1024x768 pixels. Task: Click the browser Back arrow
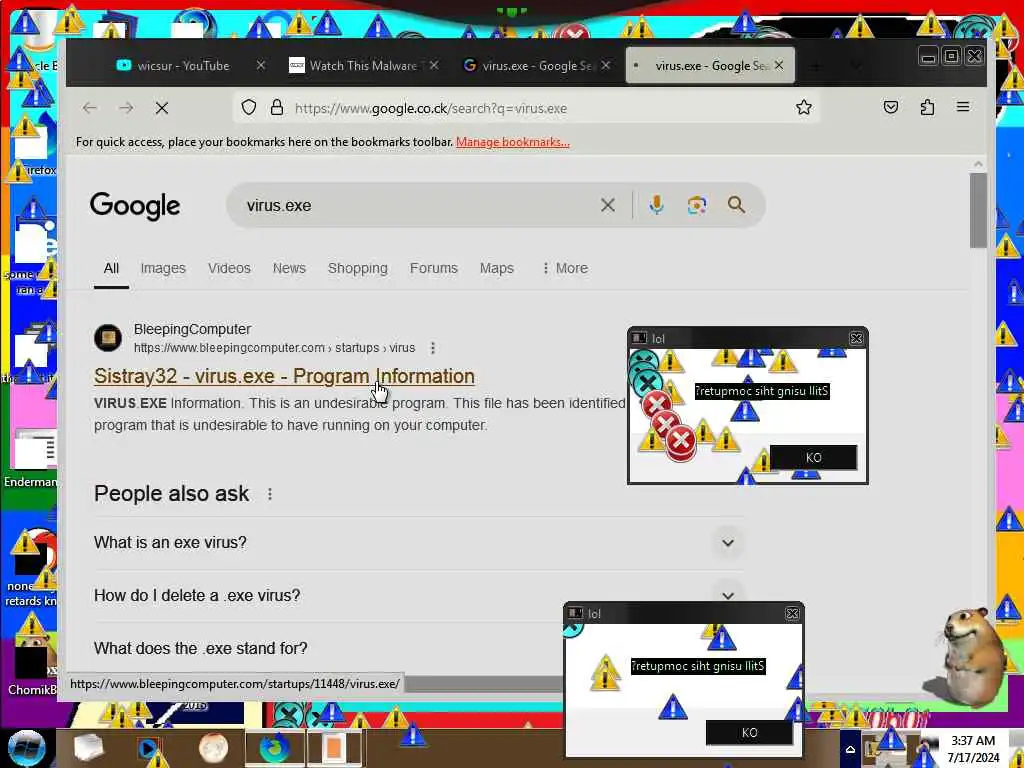(x=90, y=108)
